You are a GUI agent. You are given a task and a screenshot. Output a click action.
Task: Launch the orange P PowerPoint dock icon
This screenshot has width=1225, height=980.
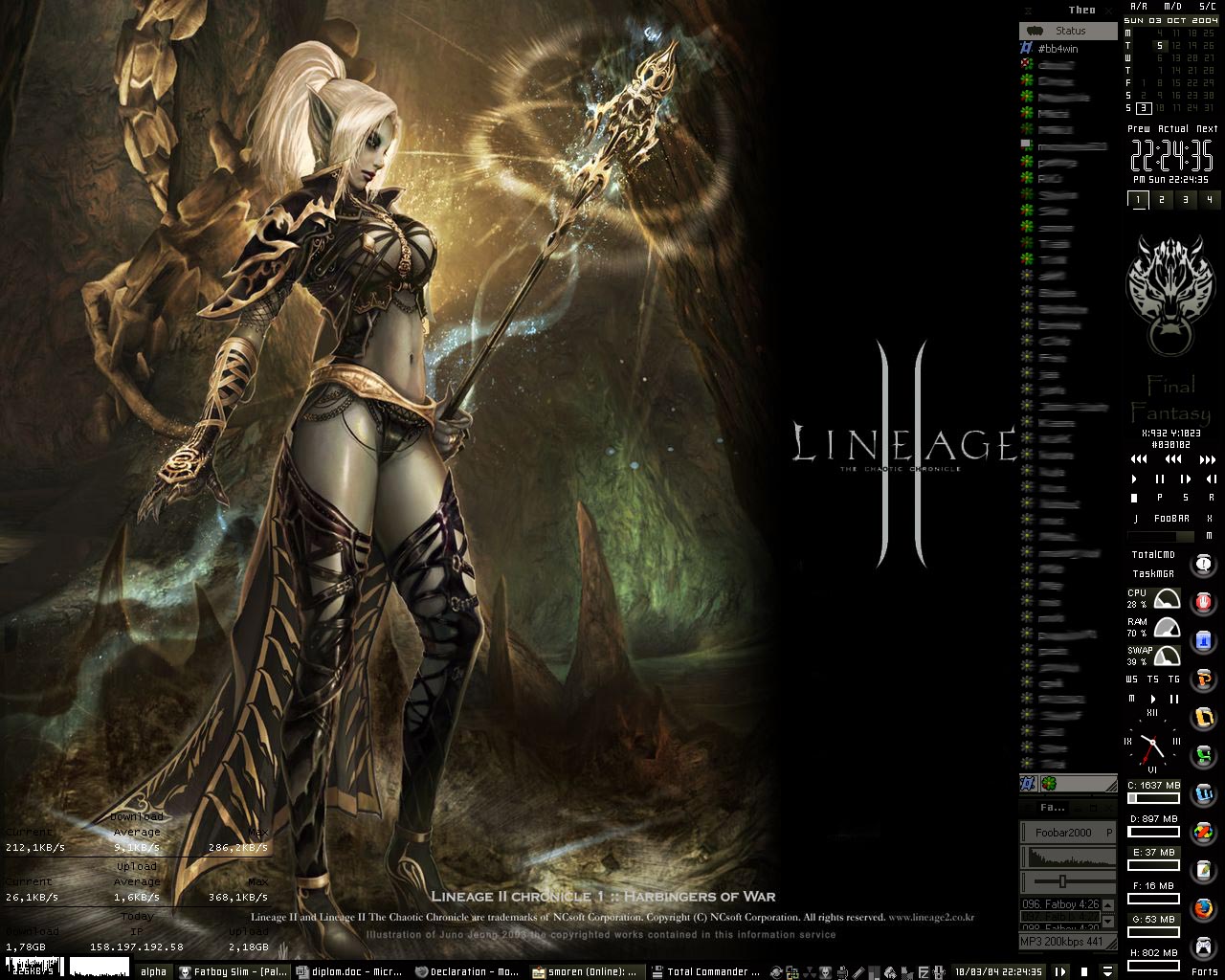(x=1203, y=679)
